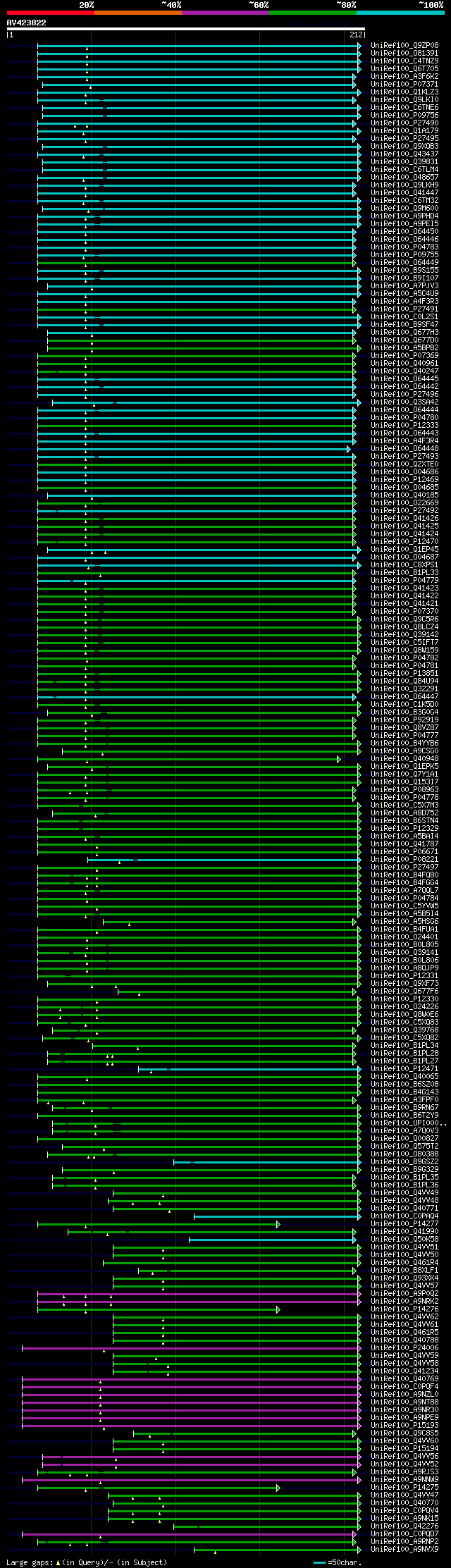This screenshot has width=451, height=1568.
Task: Click the green ~80% legend swatch
Action: (312, 13)
